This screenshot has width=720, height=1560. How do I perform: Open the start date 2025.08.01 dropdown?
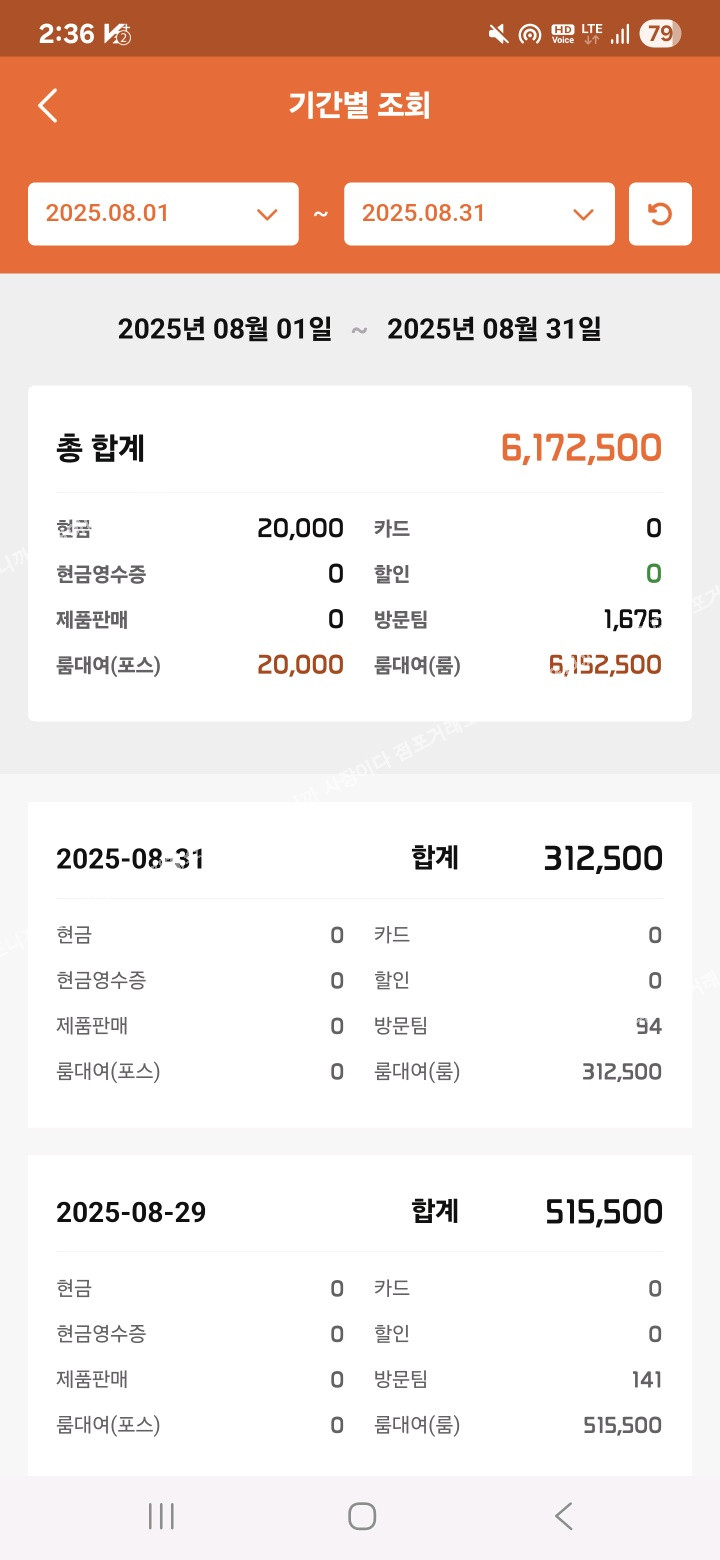[163, 214]
